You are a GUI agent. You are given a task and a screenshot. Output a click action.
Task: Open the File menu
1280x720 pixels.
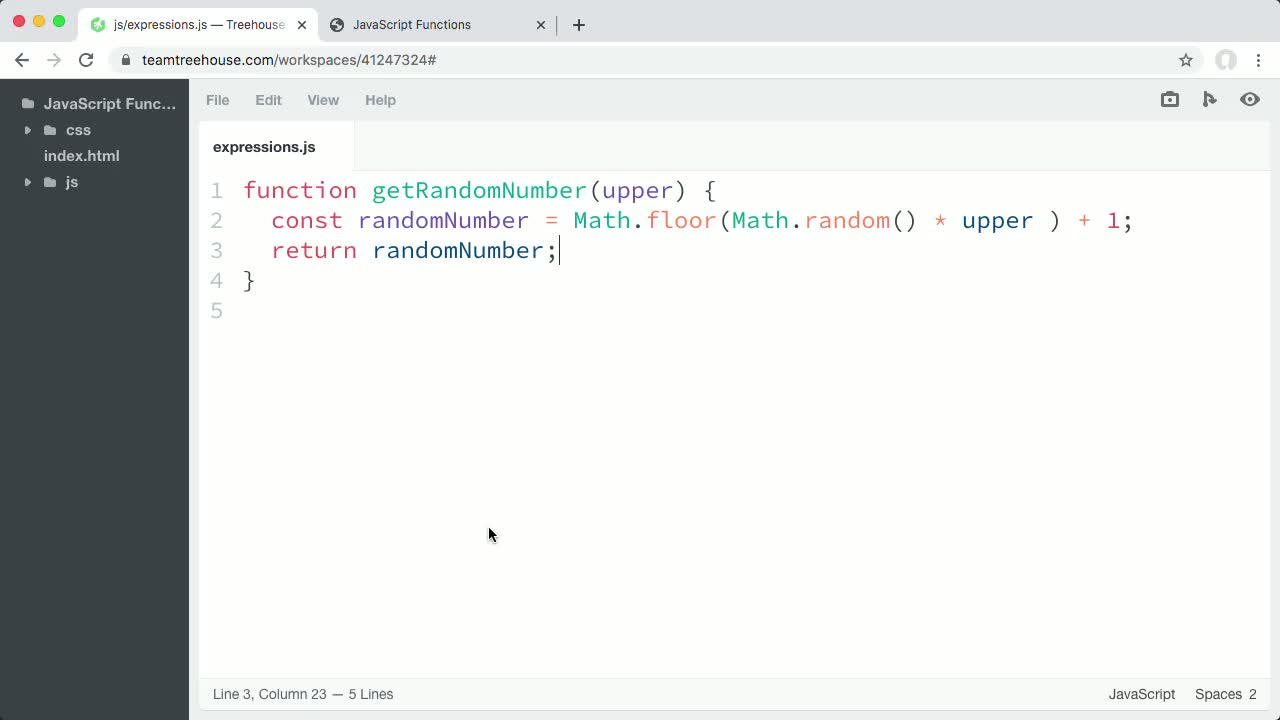[217, 100]
